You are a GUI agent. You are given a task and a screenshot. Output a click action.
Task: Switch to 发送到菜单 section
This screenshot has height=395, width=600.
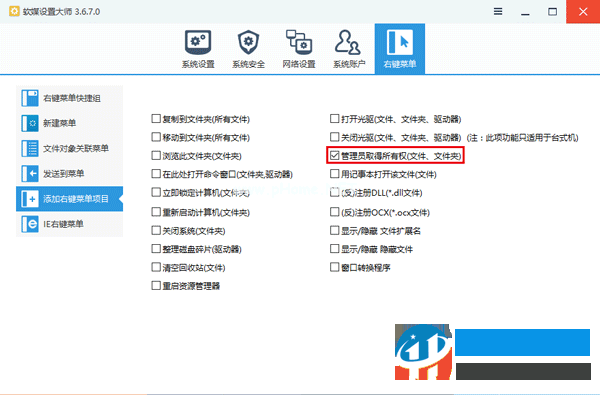click(69, 174)
